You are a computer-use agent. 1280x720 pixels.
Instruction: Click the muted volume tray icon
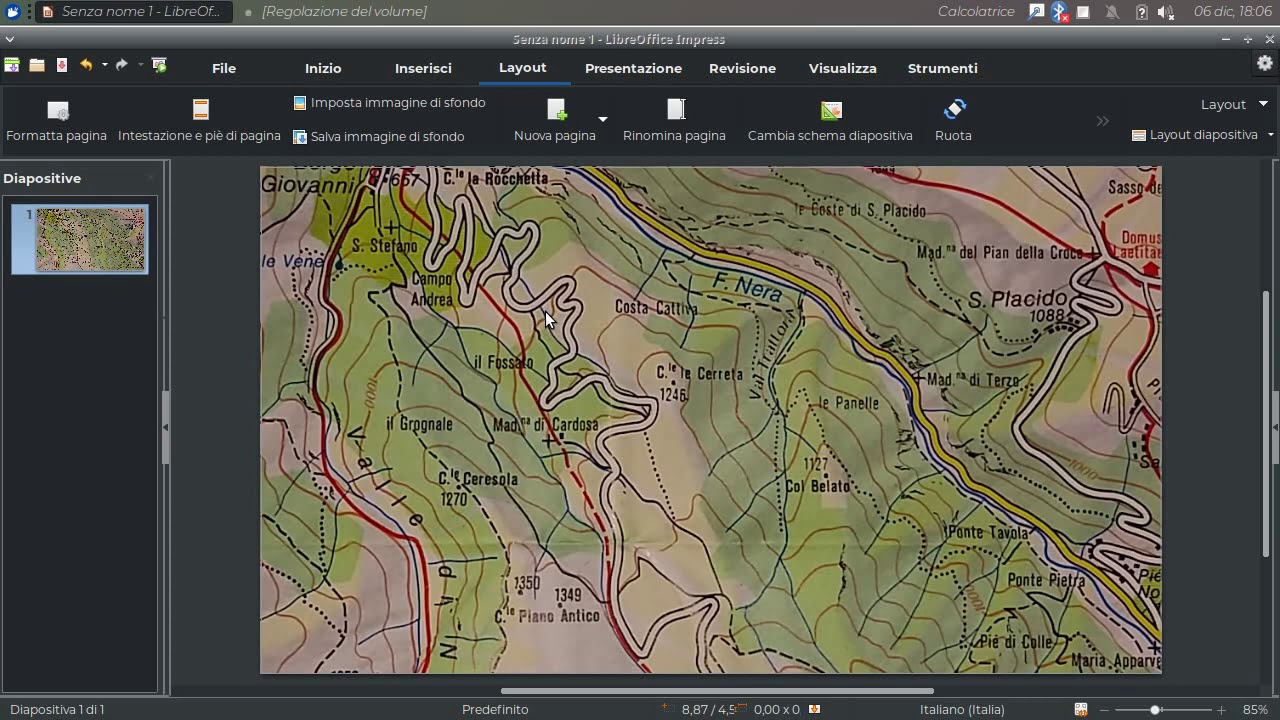pyautogui.click(x=1166, y=12)
